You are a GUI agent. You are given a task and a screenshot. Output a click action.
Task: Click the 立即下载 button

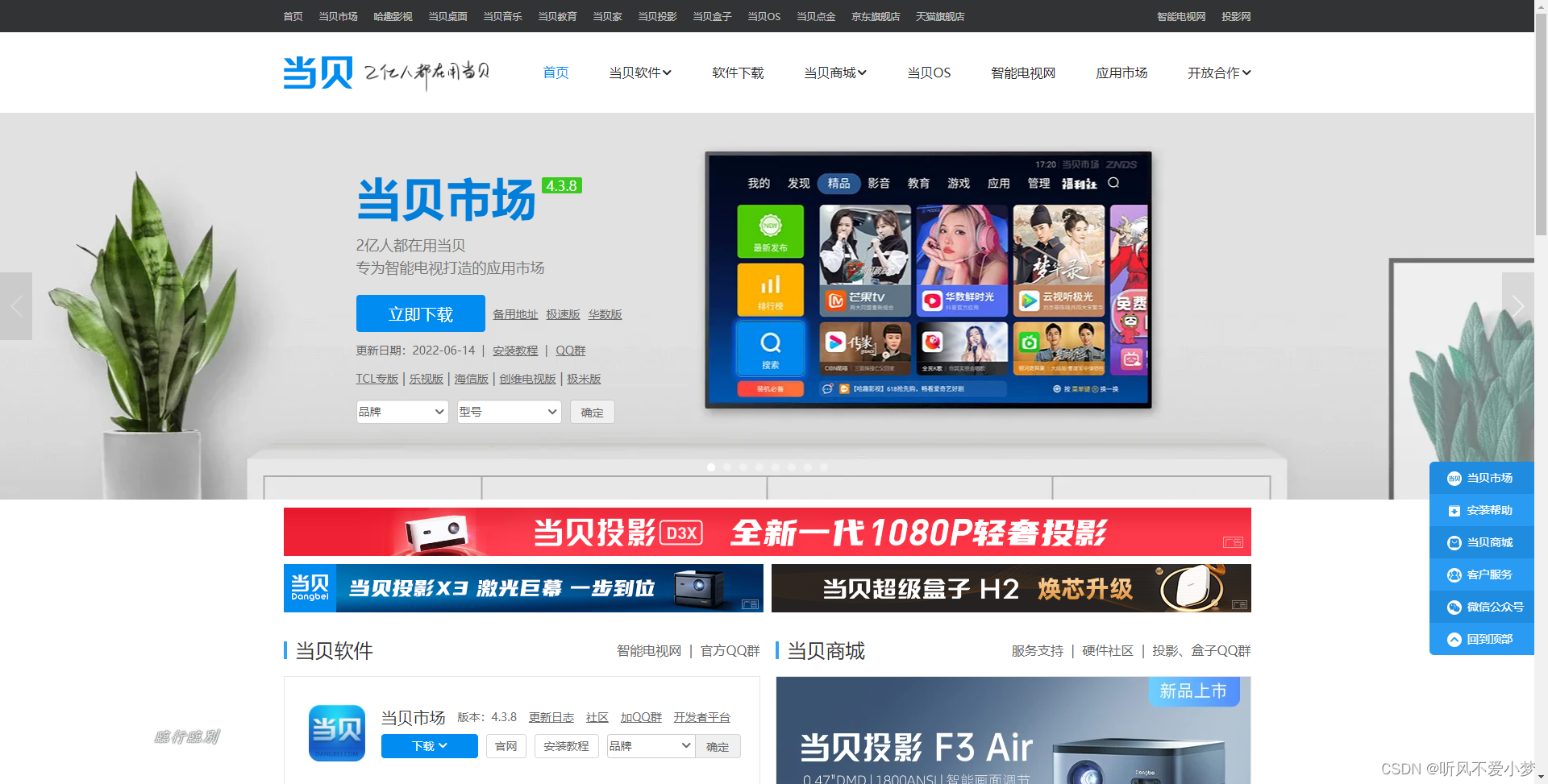click(421, 313)
